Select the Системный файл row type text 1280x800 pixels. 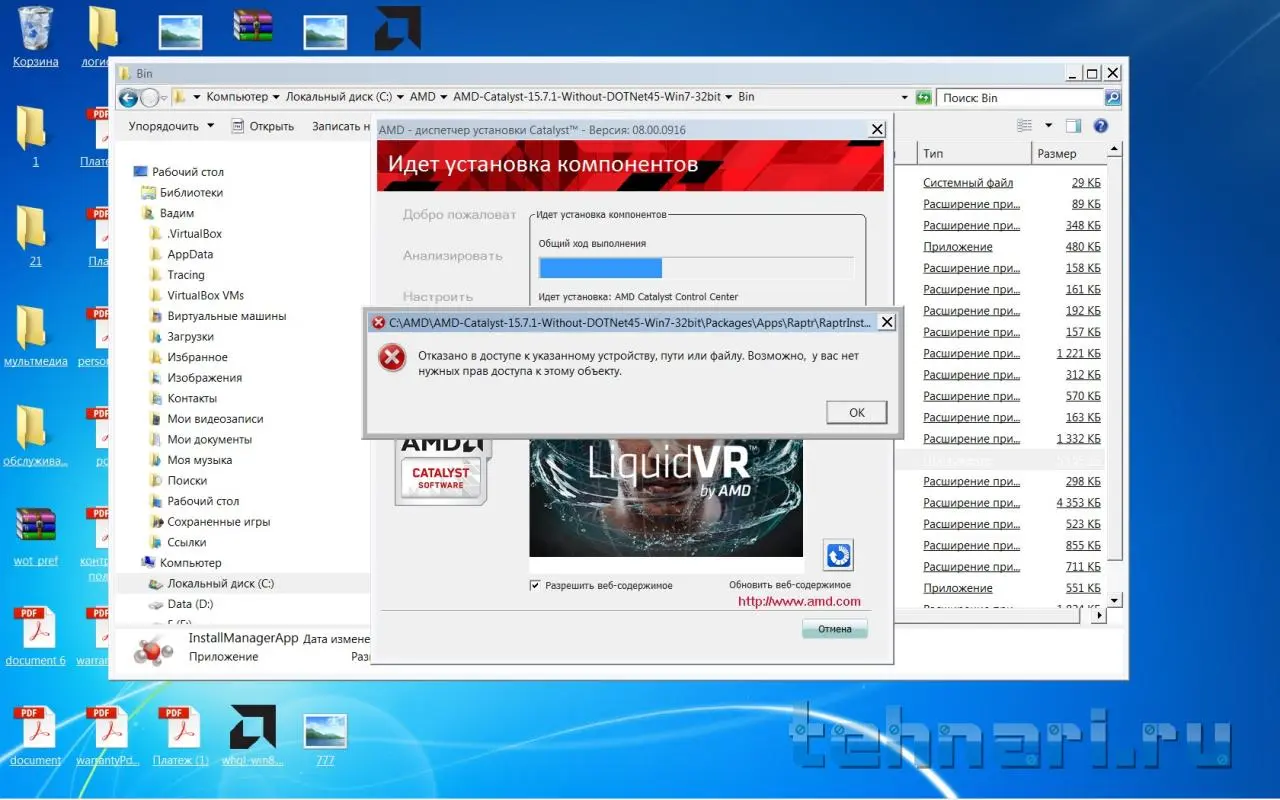pyautogui.click(x=968, y=183)
